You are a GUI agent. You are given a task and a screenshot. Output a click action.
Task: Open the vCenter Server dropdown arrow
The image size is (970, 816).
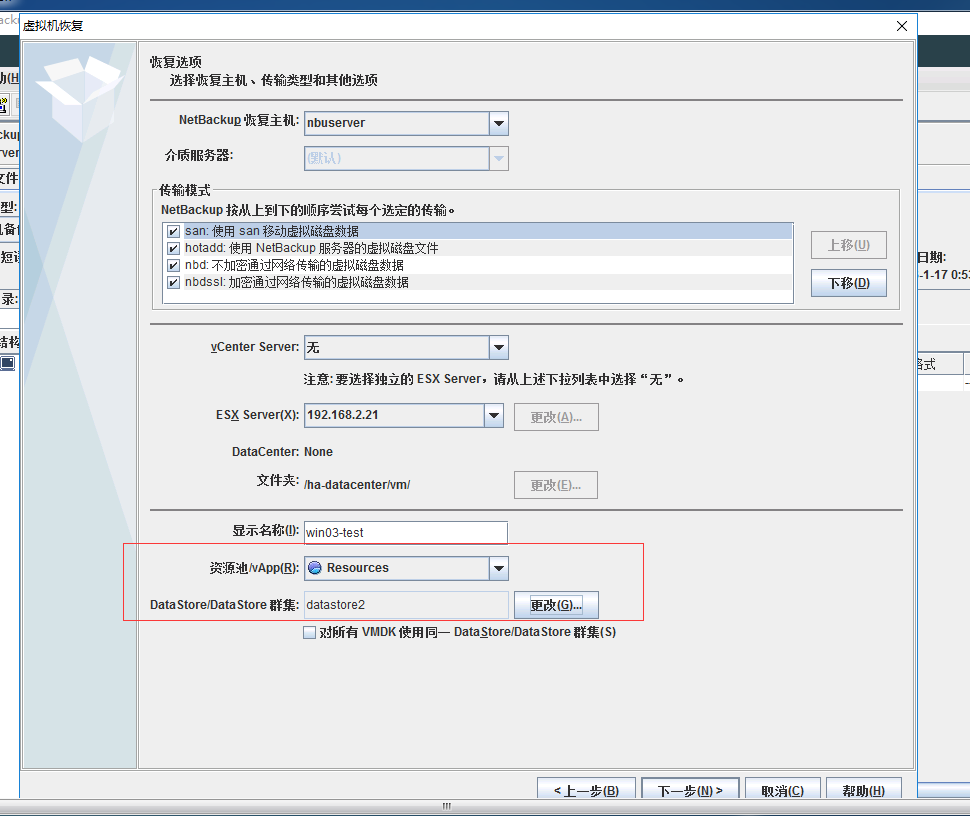(499, 348)
